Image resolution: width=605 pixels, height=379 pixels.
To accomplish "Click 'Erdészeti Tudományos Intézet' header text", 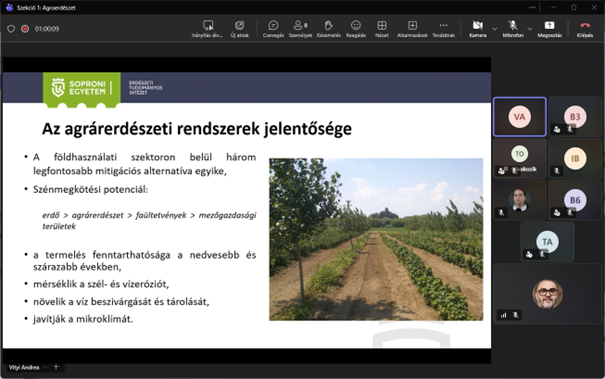I will point(145,88).
